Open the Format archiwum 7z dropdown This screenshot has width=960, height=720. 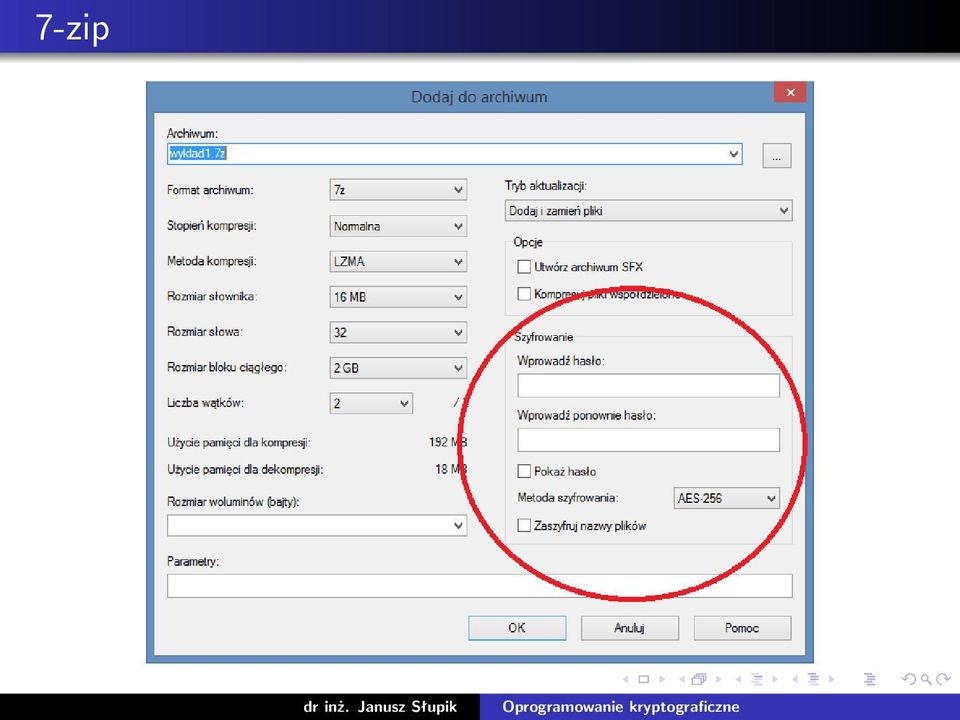point(398,190)
